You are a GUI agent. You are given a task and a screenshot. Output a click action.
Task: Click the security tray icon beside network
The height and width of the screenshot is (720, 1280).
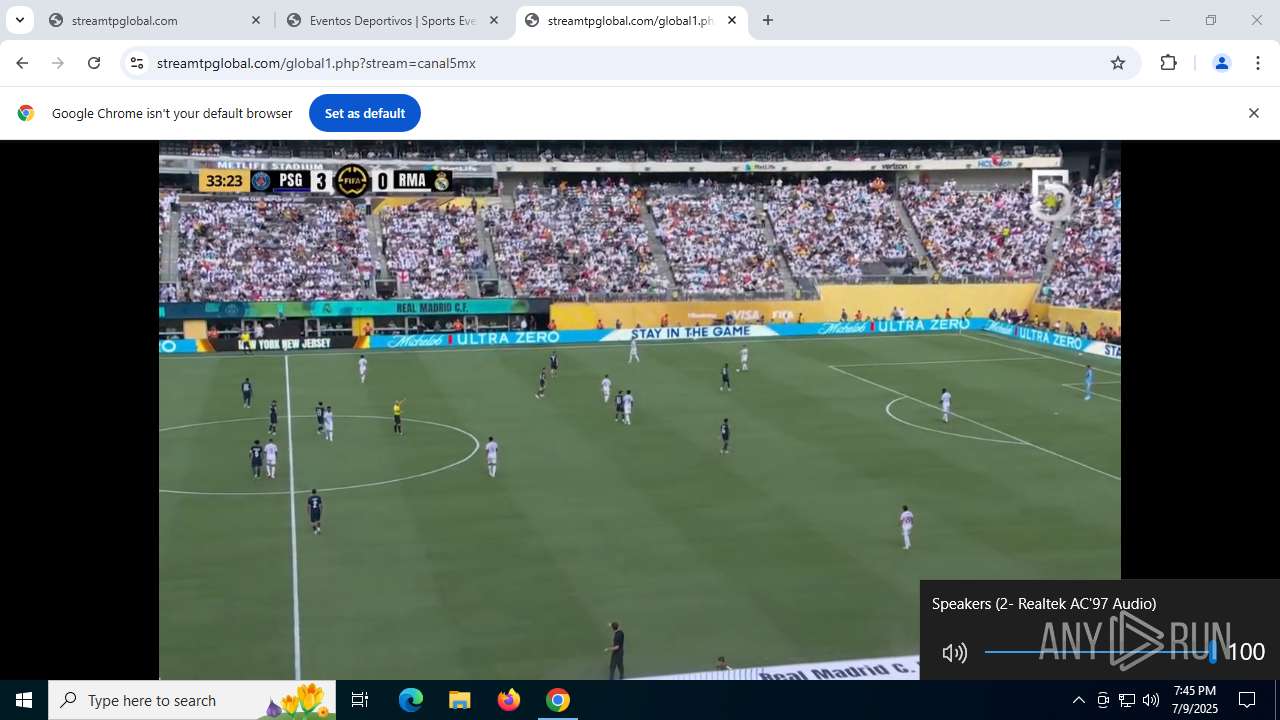point(1103,700)
